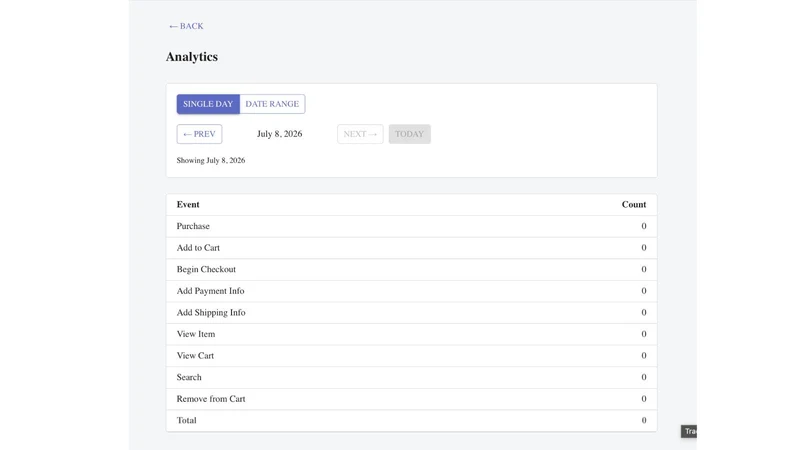Click the Total count value
The width and height of the screenshot is (800, 450).
click(x=644, y=420)
